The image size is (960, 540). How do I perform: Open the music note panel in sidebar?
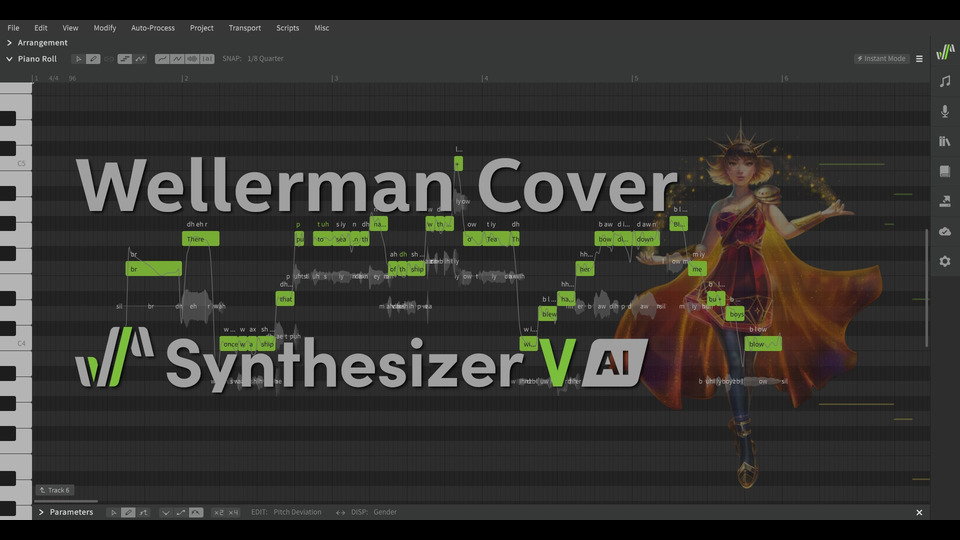coord(945,81)
